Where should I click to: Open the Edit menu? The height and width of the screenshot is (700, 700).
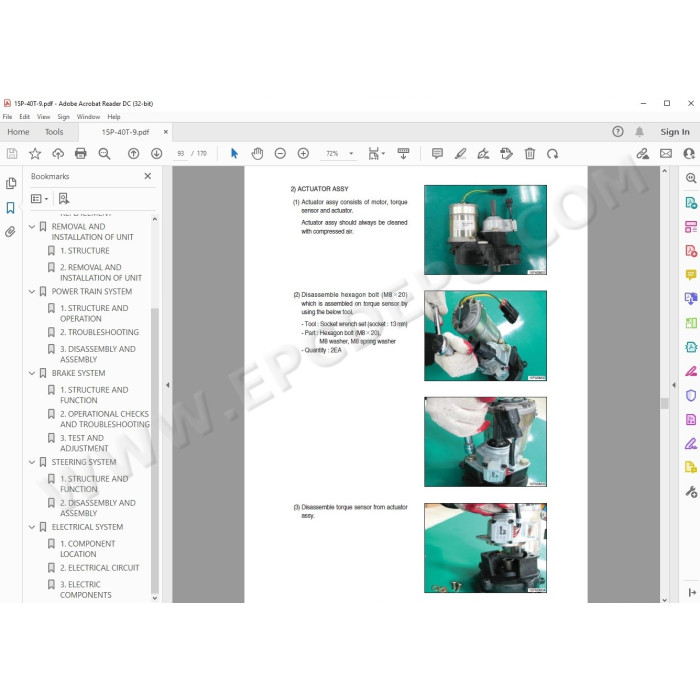click(x=25, y=117)
